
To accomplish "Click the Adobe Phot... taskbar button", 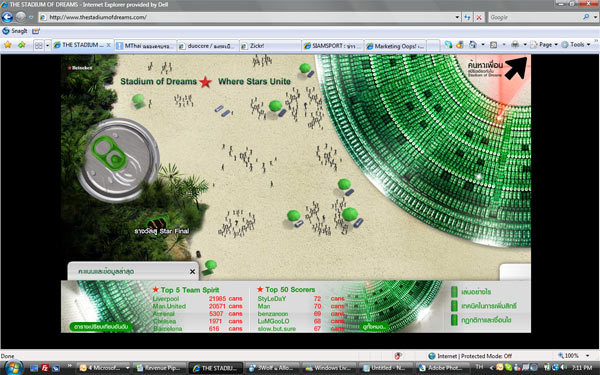I will pyautogui.click(x=443, y=368).
